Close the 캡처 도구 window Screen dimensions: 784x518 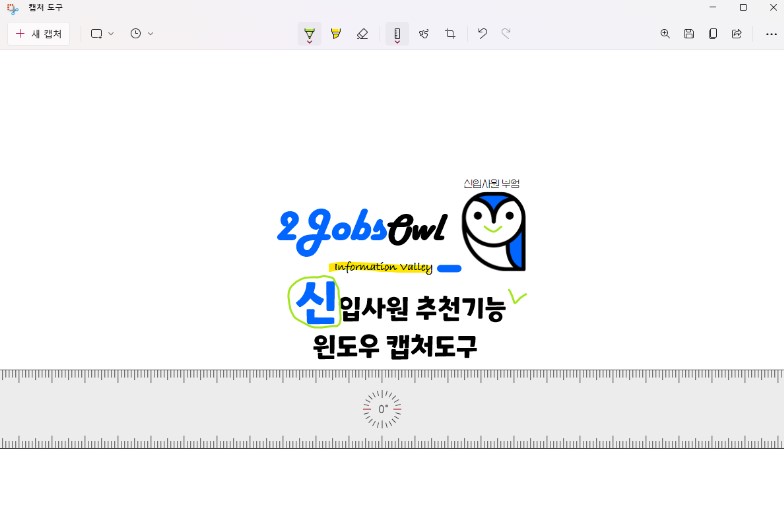[773, 8]
